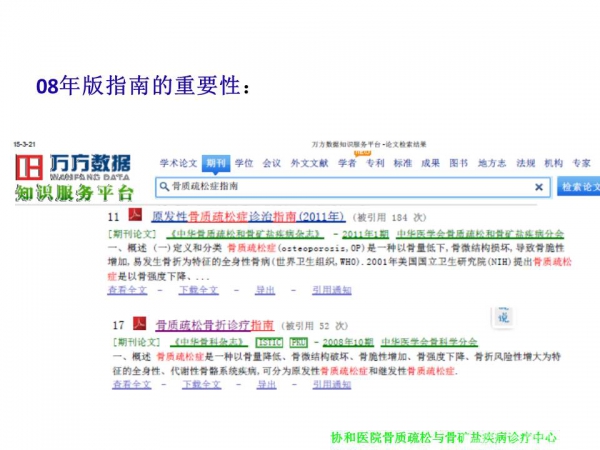Viewport: 600px width, 450px height.
Task: Open the 专利 search category
Action: [x=375, y=163]
